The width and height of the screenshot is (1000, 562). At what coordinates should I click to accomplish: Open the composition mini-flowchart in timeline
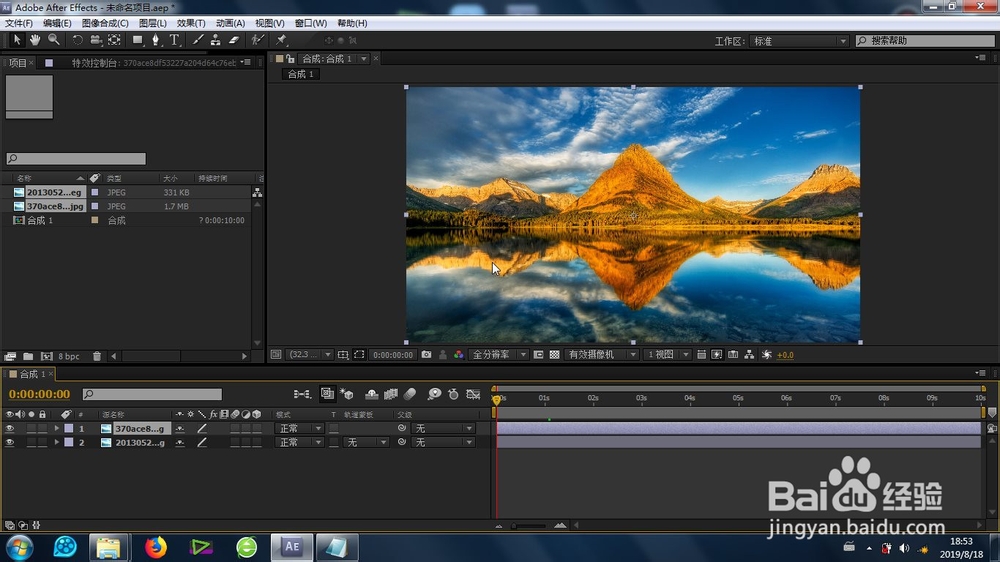302,394
